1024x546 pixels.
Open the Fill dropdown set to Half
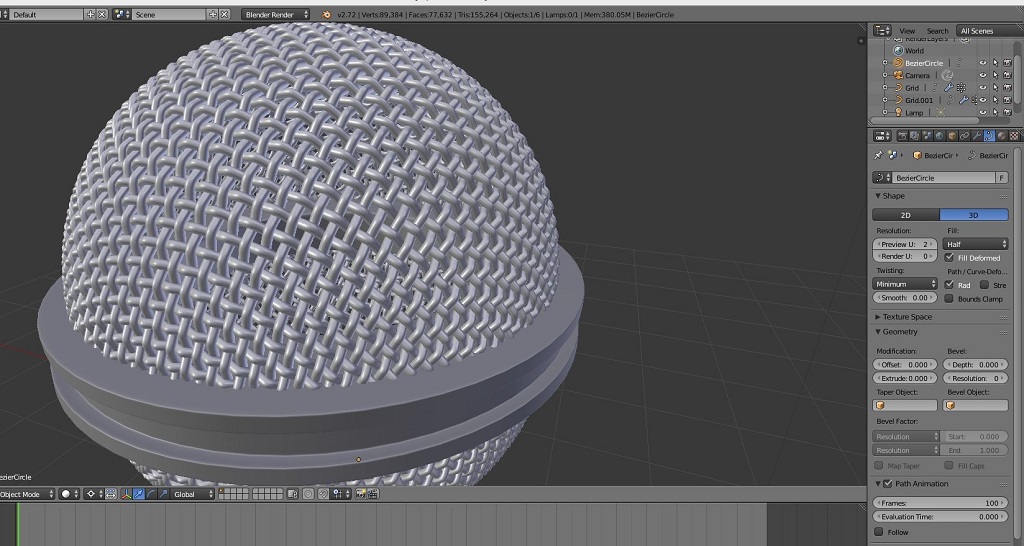[975, 244]
